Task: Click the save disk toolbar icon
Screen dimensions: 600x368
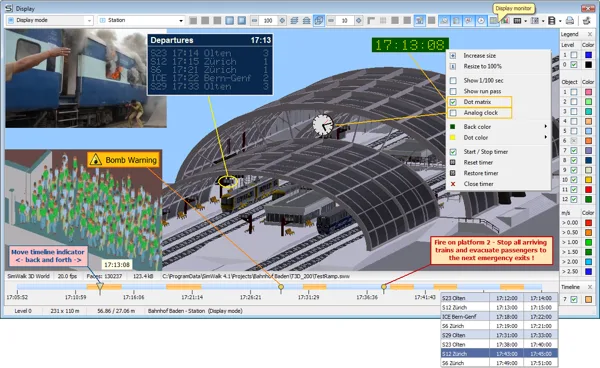Action: 551,21
